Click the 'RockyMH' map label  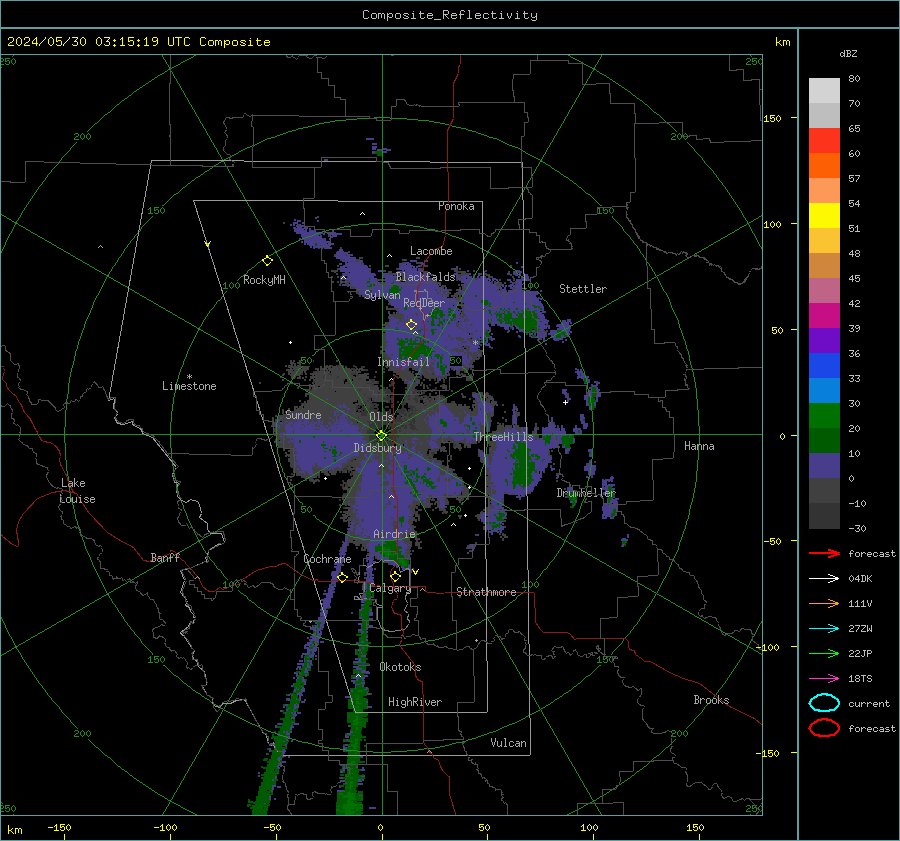tap(264, 280)
